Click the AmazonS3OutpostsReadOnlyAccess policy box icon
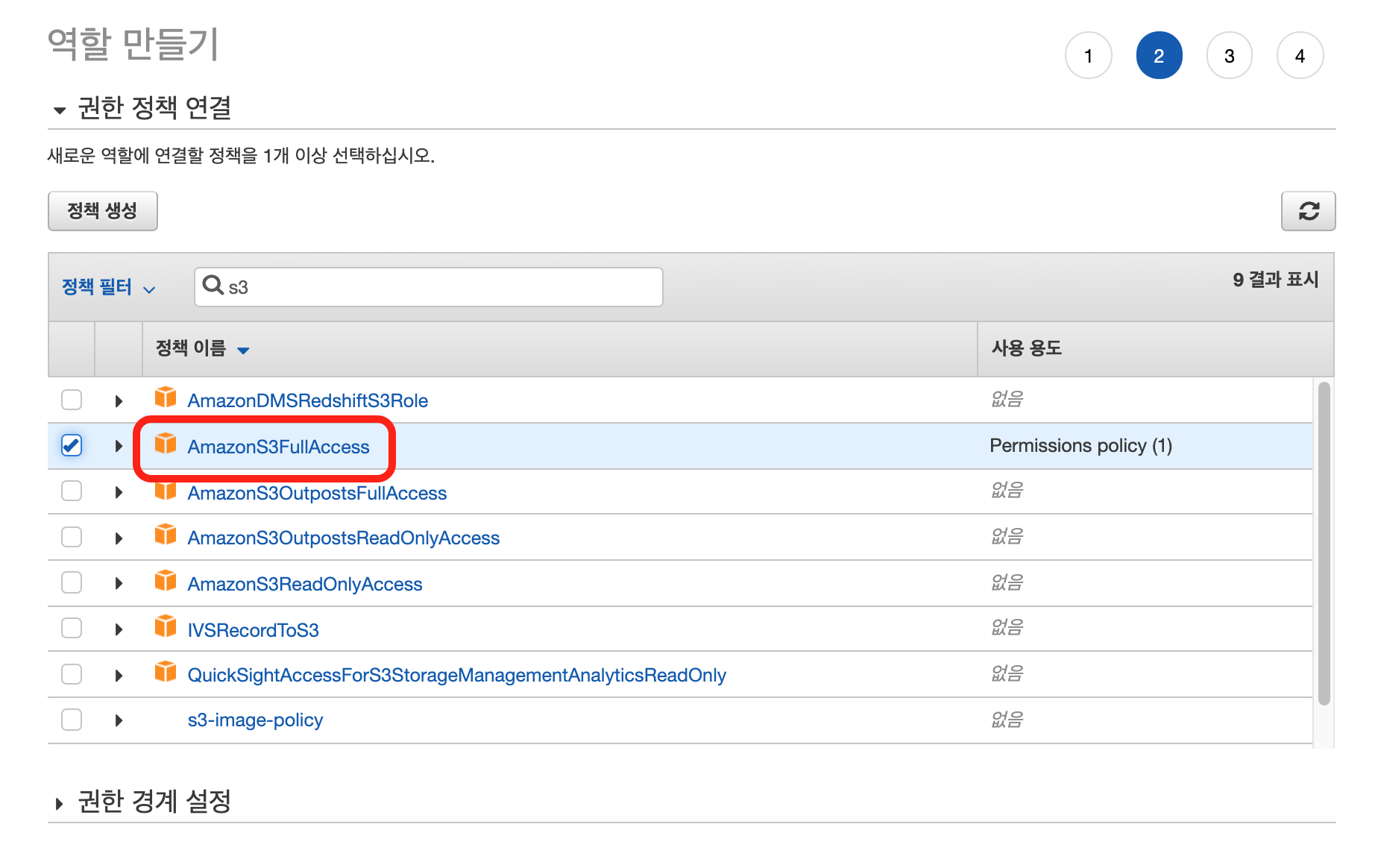The height and width of the screenshot is (868, 1378). 166,535
